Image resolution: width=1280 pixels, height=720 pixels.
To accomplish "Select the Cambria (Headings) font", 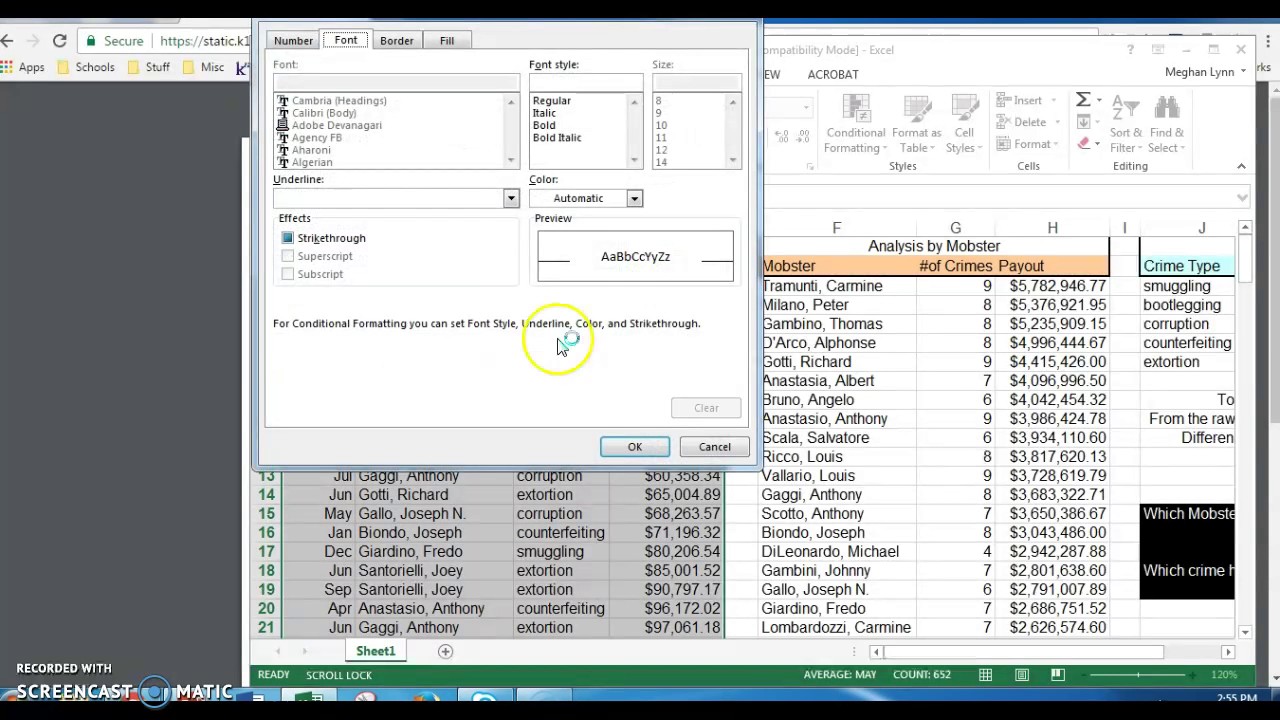I will click(339, 101).
